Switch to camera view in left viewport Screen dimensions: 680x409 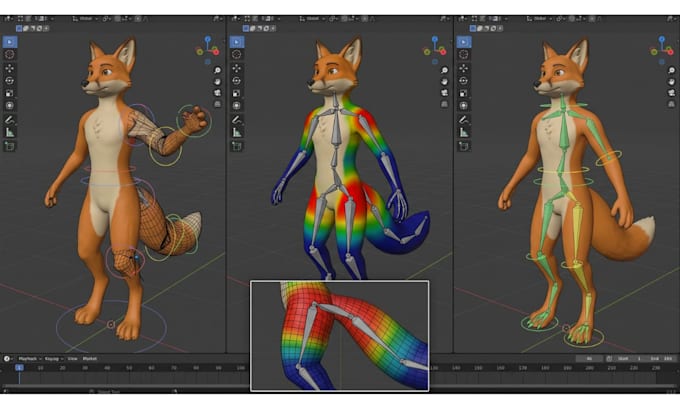[217, 93]
